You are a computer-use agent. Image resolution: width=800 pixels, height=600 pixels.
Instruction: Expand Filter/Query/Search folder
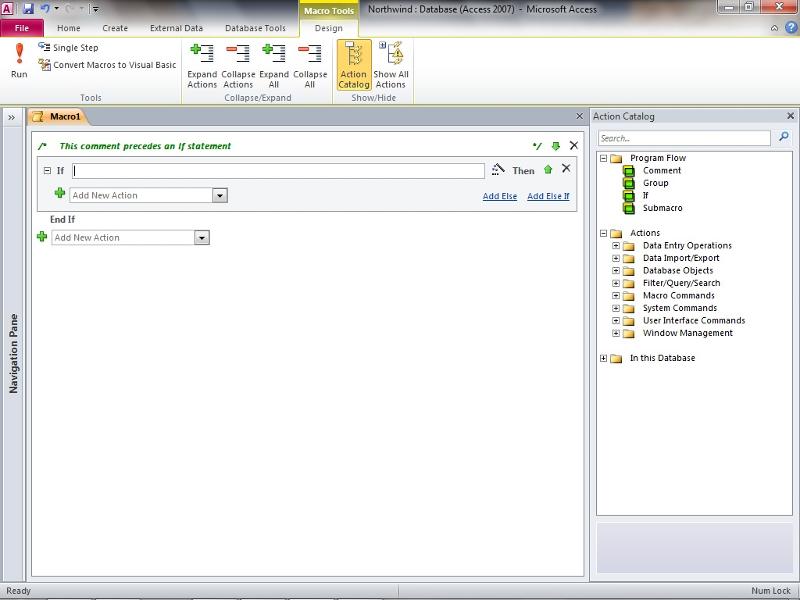pyautogui.click(x=616, y=283)
